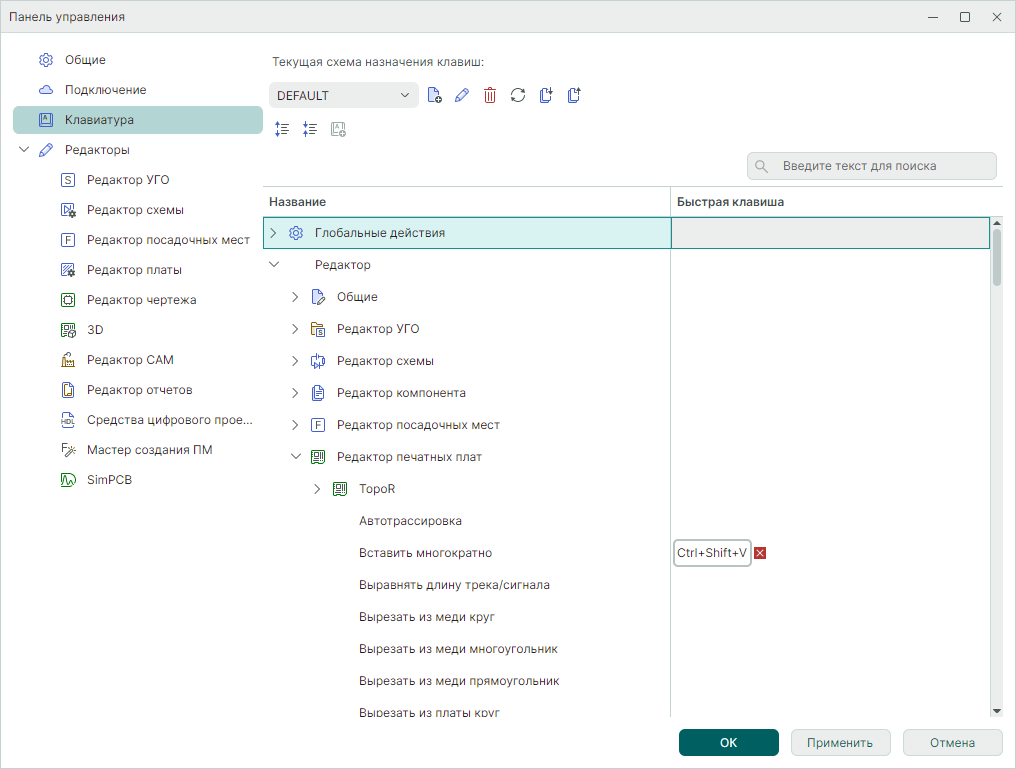1016x769 pixels.
Task: Open the DEFAULT scheme dropdown
Action: (x=343, y=96)
